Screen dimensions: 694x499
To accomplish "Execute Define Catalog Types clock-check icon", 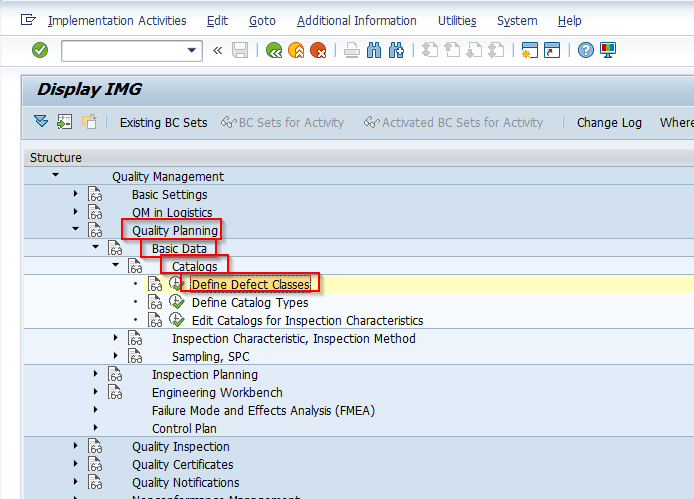I will coord(176,302).
